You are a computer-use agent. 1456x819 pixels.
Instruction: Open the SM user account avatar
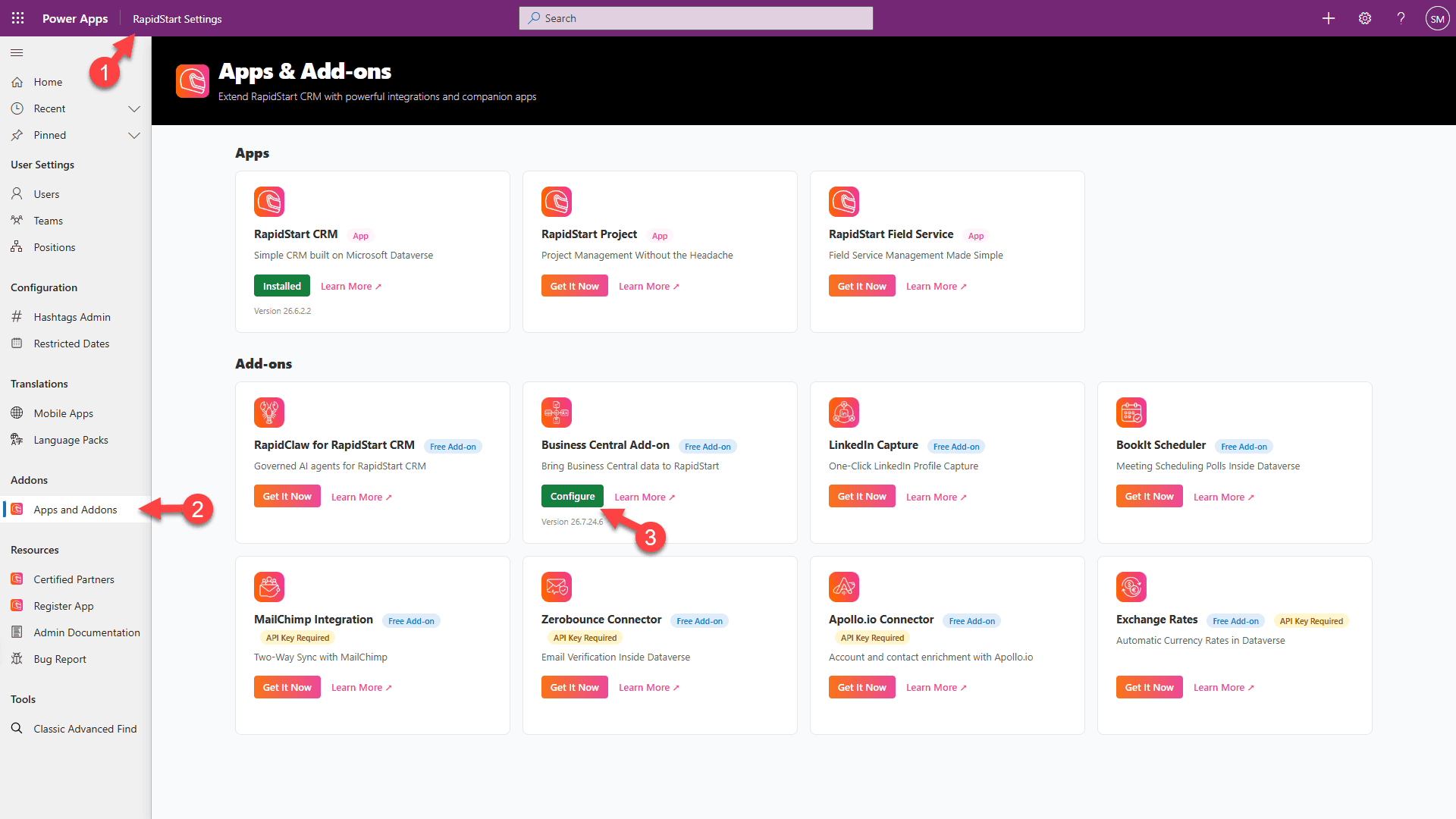[1437, 18]
